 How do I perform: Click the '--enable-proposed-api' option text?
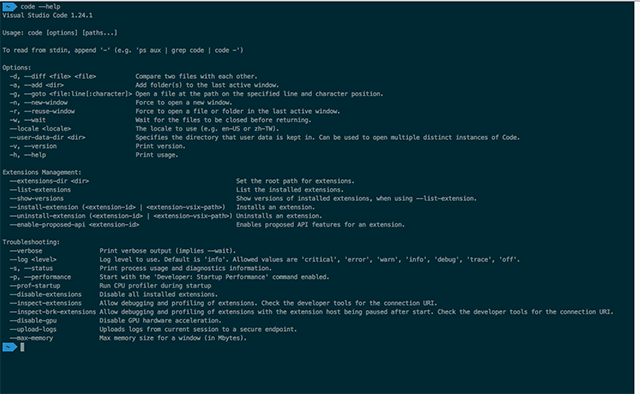pos(48,225)
